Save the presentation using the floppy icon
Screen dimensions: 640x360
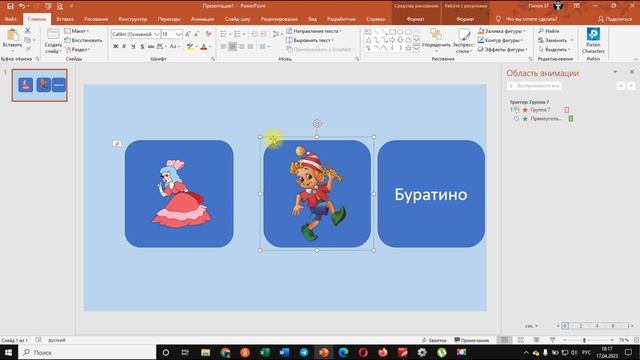10,6
